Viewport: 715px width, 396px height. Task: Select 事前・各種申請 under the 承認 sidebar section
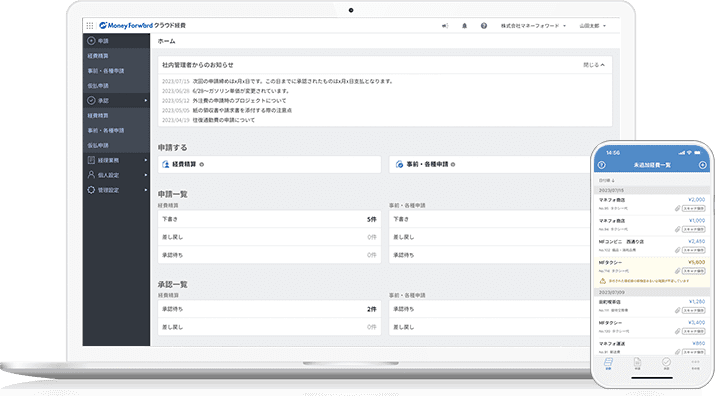(x=116, y=130)
